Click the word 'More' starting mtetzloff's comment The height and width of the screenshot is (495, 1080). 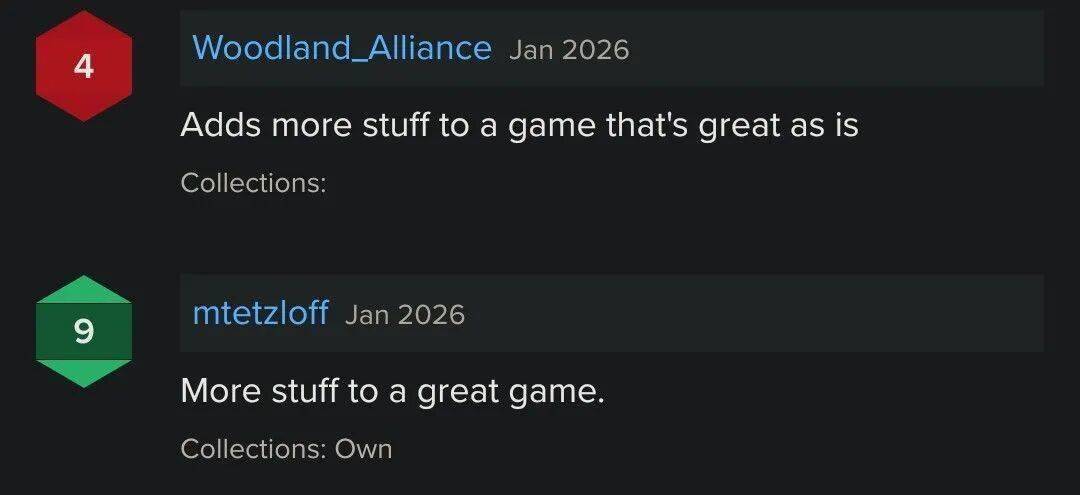coord(221,389)
